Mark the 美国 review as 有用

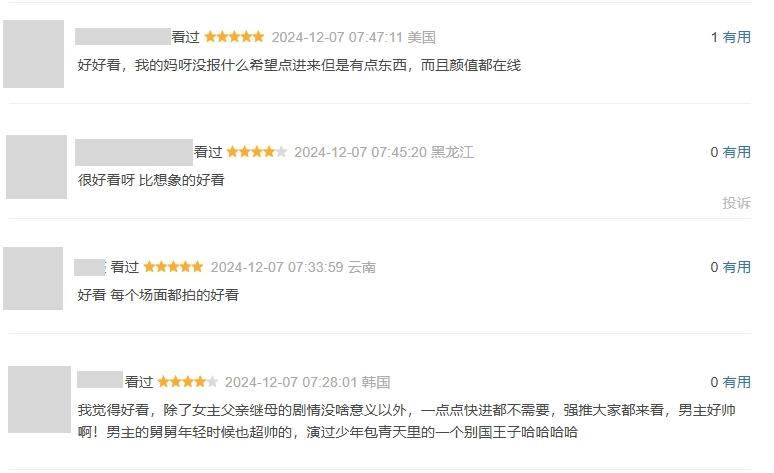(736, 37)
